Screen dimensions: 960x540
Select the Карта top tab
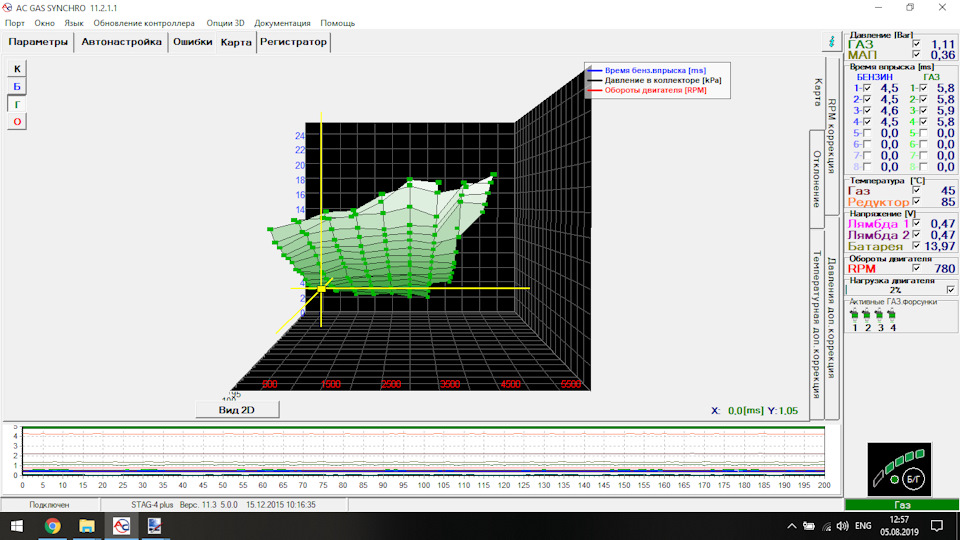[x=236, y=43]
